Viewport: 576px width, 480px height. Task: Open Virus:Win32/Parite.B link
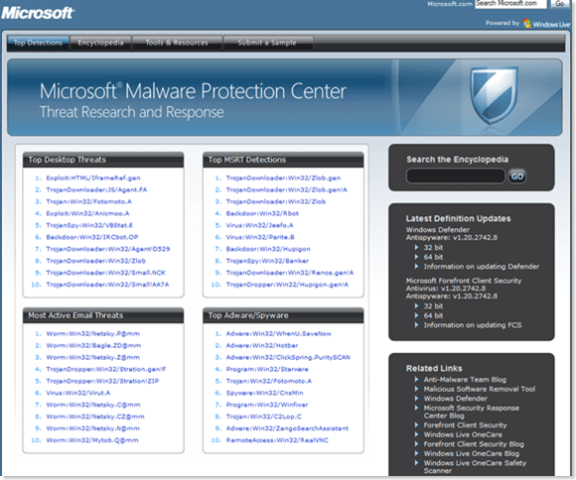(260, 237)
